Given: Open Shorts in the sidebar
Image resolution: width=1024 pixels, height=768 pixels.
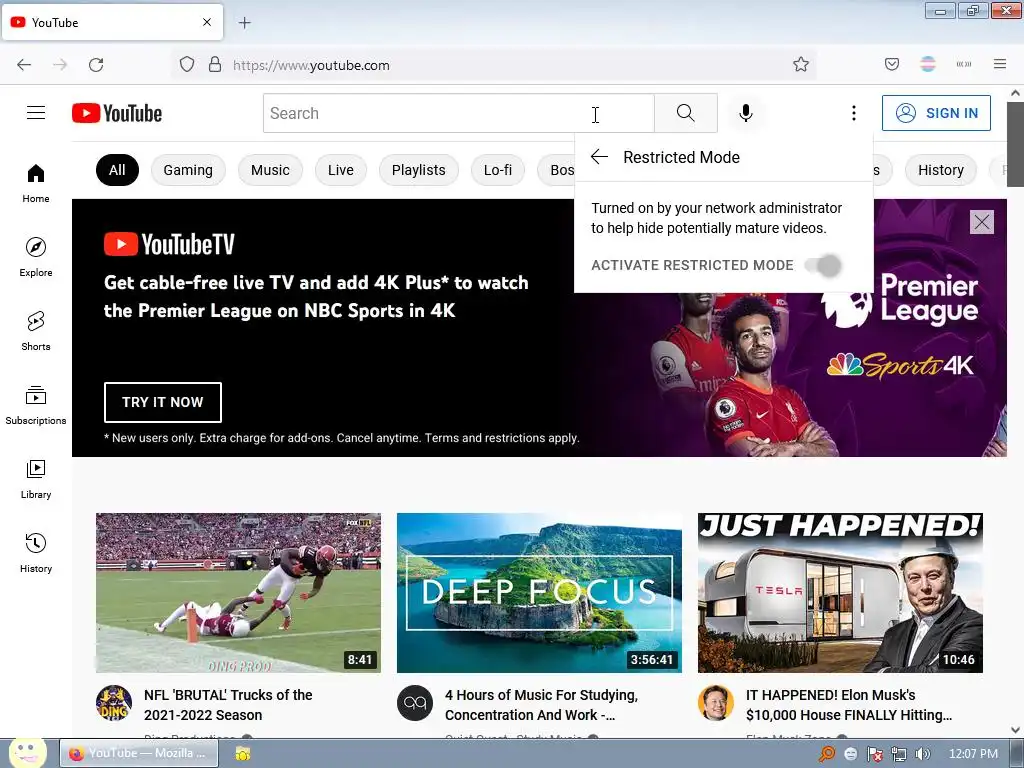Looking at the screenshot, I should tap(36, 331).
